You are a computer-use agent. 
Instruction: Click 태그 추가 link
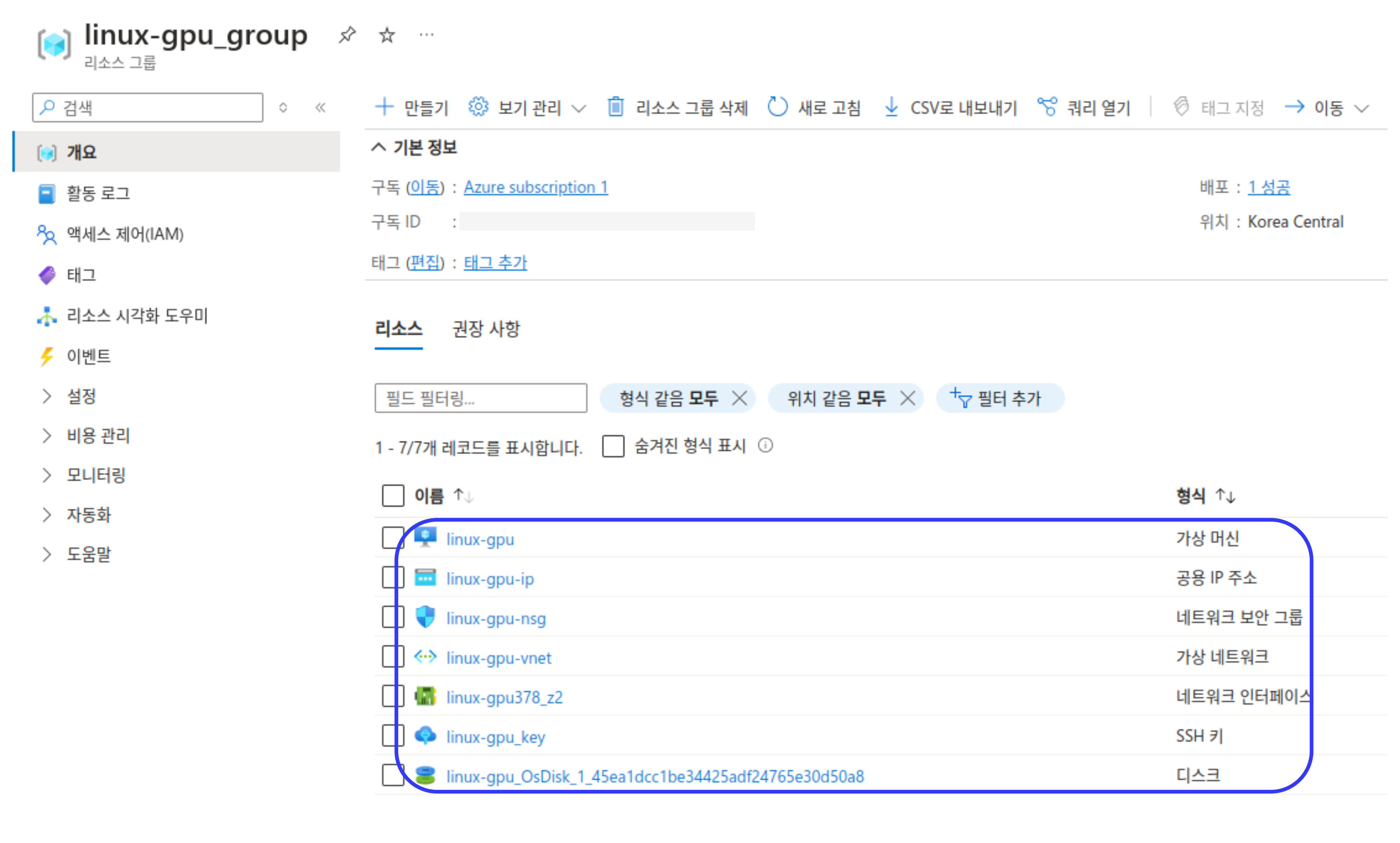495,262
